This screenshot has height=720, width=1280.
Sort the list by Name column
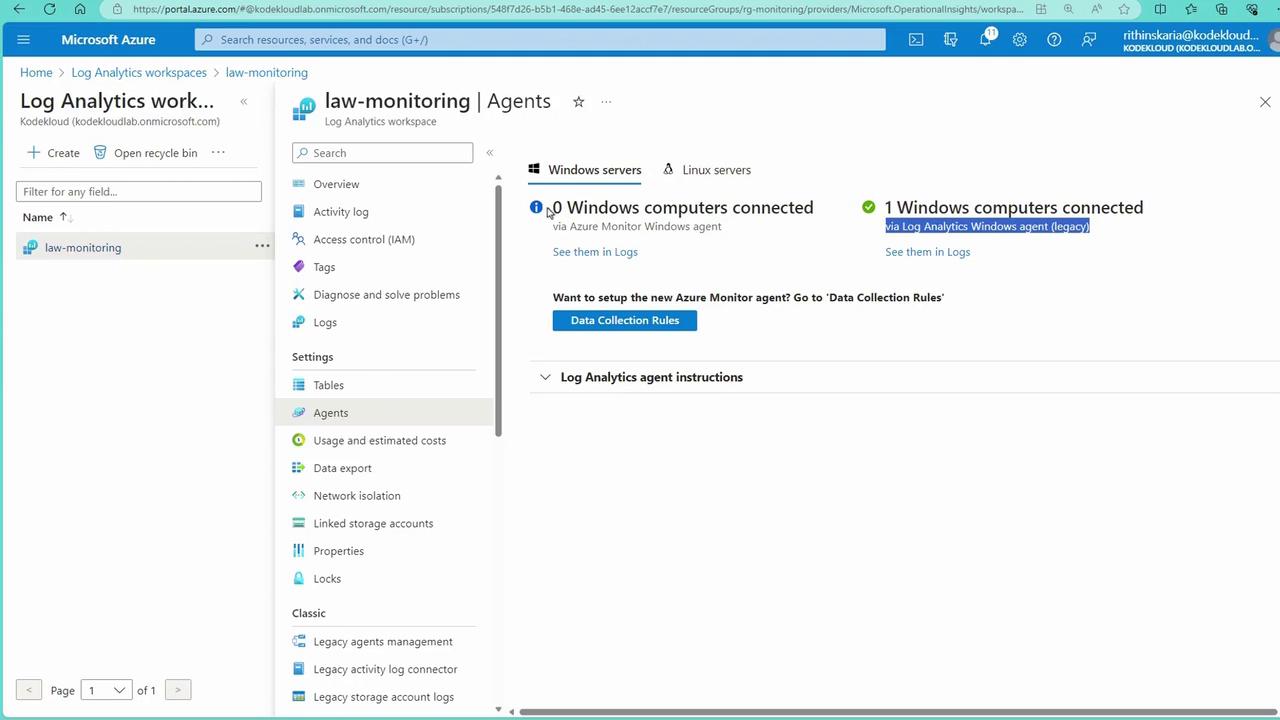(x=47, y=217)
